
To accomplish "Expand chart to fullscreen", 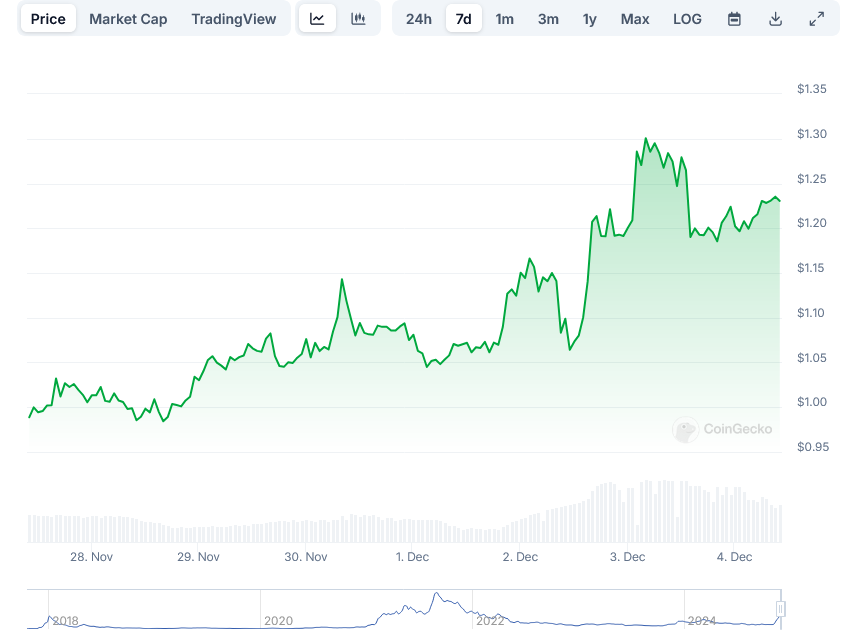I will point(816,19).
